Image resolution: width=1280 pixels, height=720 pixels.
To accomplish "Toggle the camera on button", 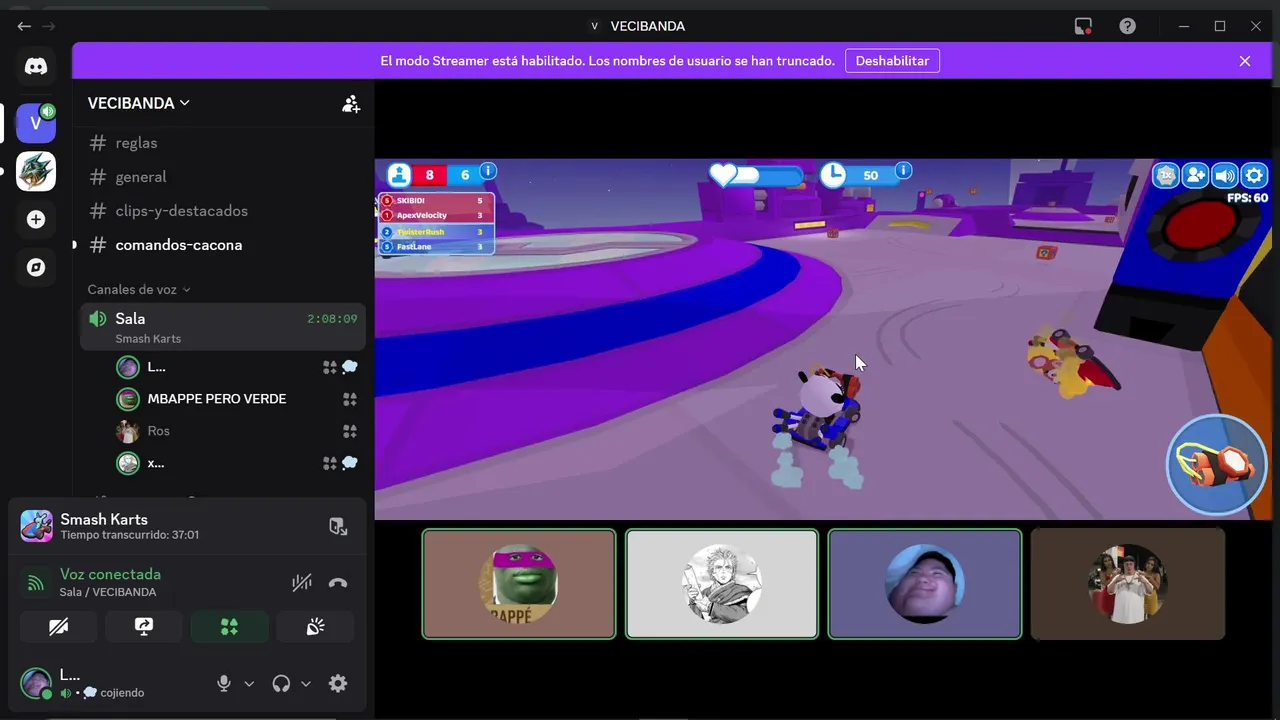I will 59,627.
